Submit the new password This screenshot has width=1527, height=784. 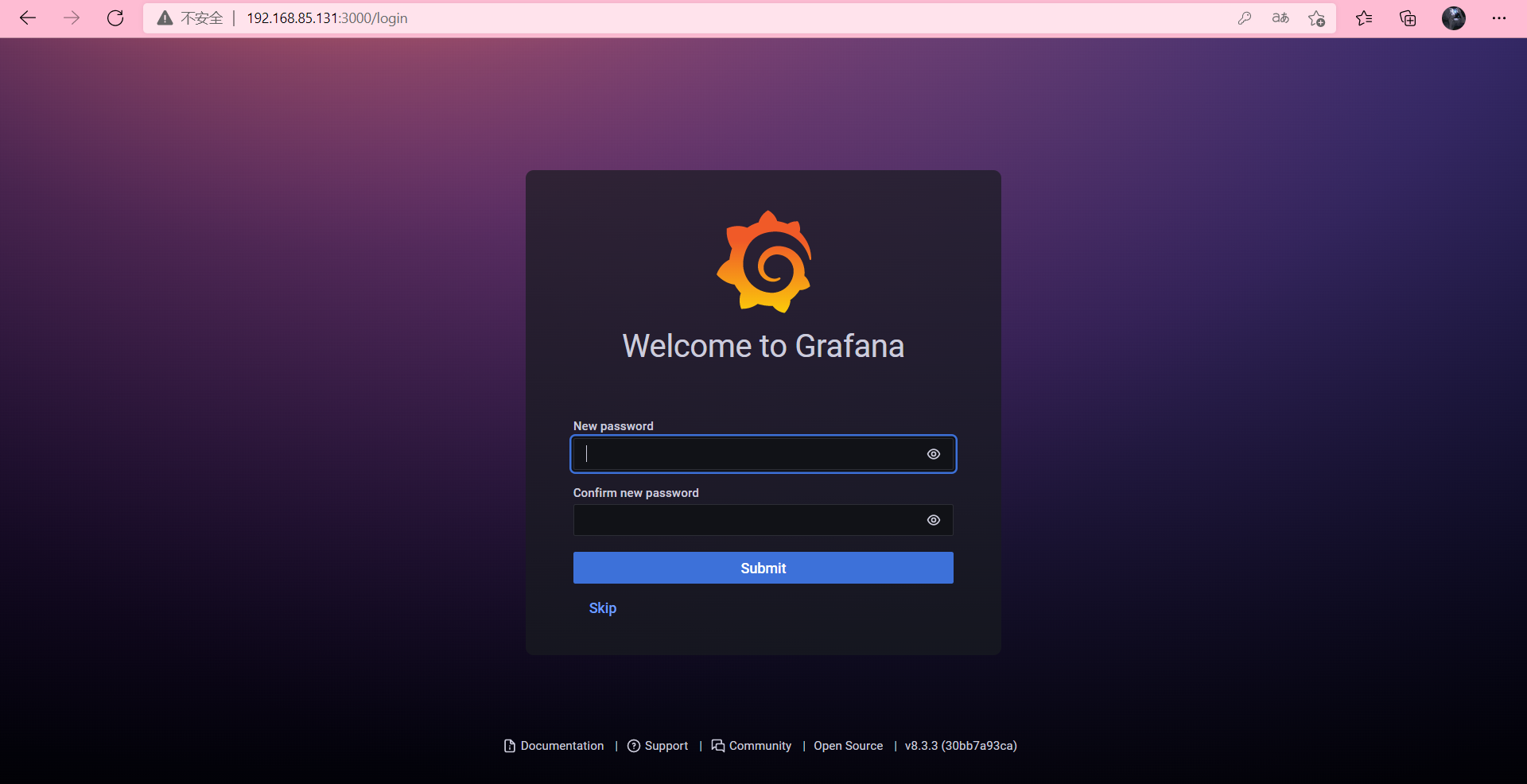(763, 568)
